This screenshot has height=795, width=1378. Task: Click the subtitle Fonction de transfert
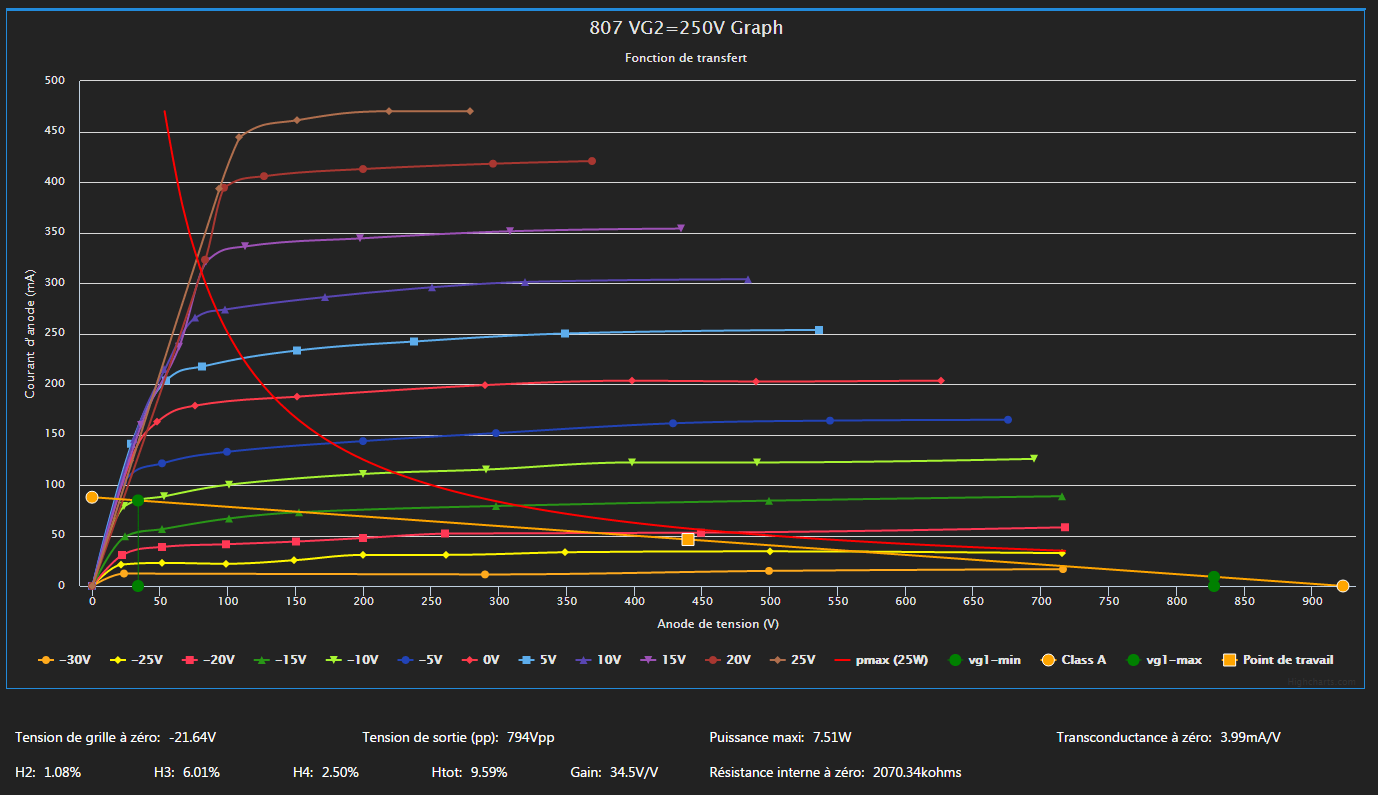click(x=686, y=58)
